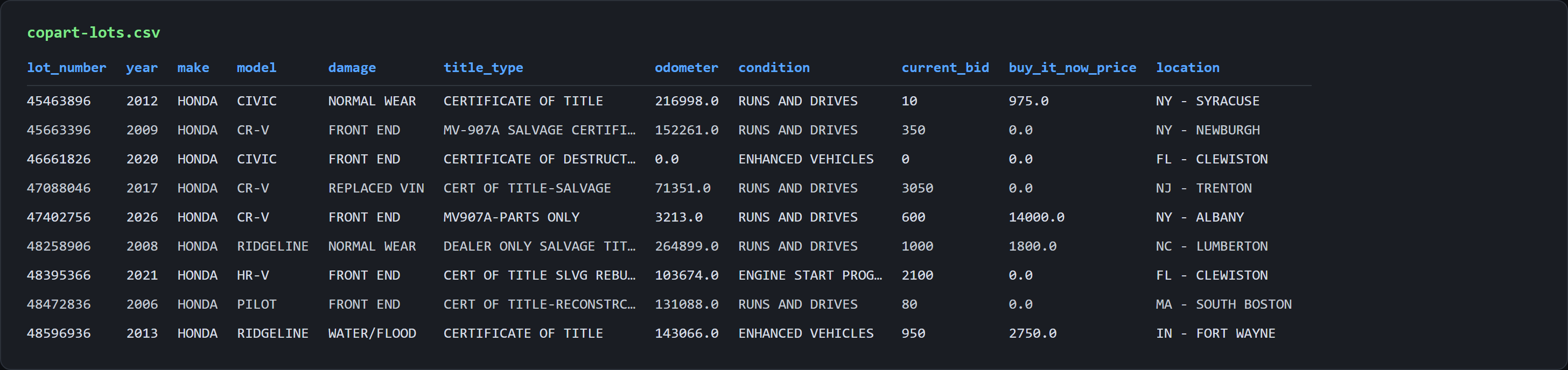
Task: Select the current_bid column header
Action: [944, 67]
